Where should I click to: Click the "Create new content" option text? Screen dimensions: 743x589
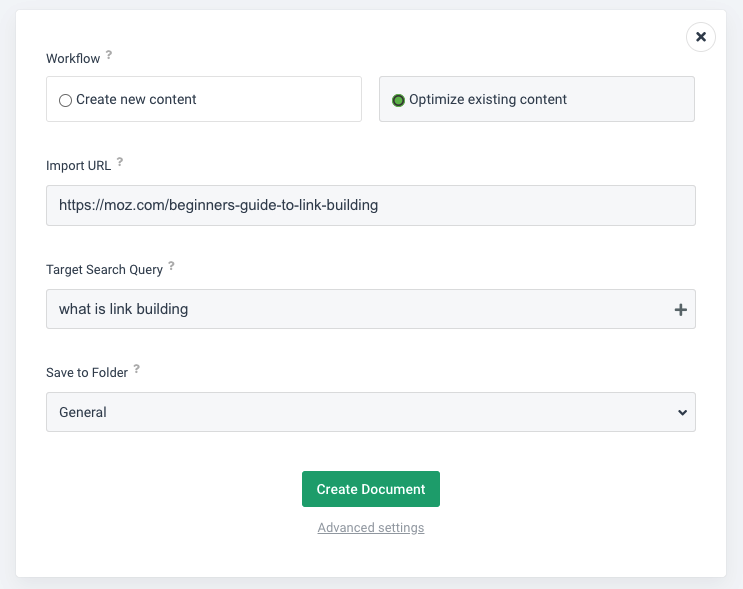point(136,100)
